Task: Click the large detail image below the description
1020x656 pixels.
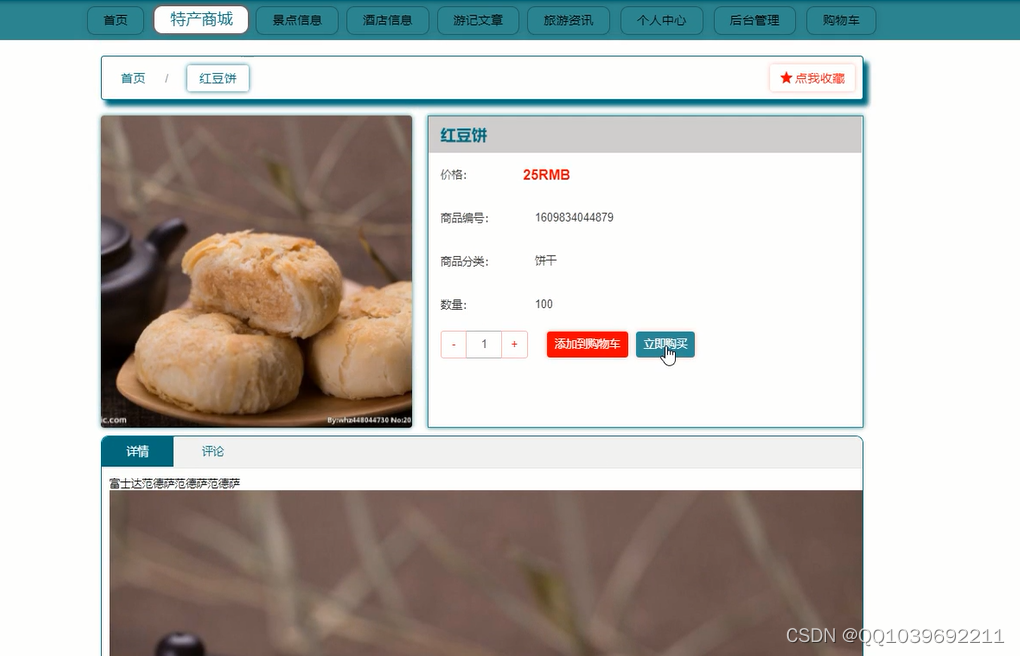Action: (486, 573)
